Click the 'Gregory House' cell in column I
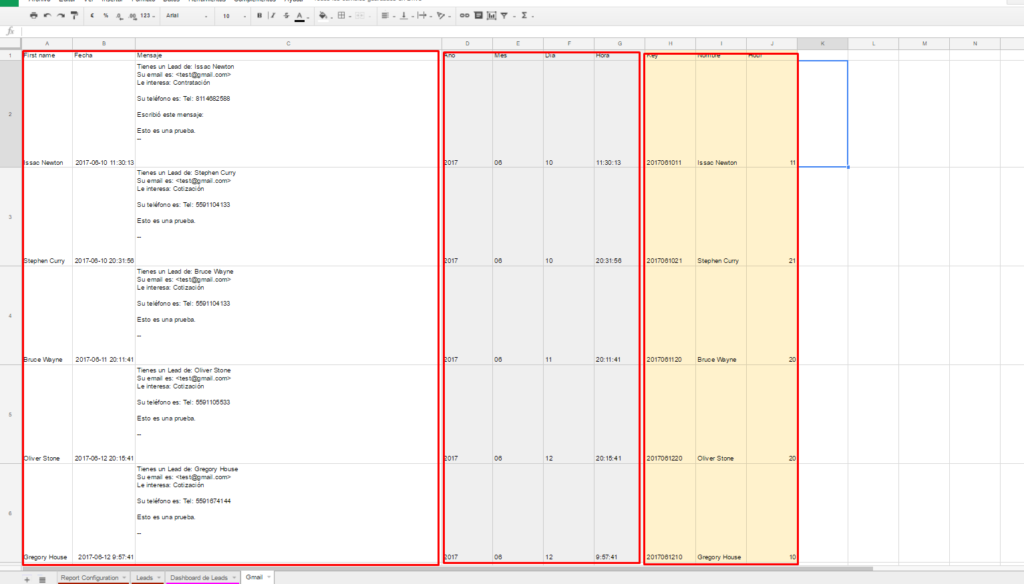The height and width of the screenshot is (584, 1024). point(721,513)
